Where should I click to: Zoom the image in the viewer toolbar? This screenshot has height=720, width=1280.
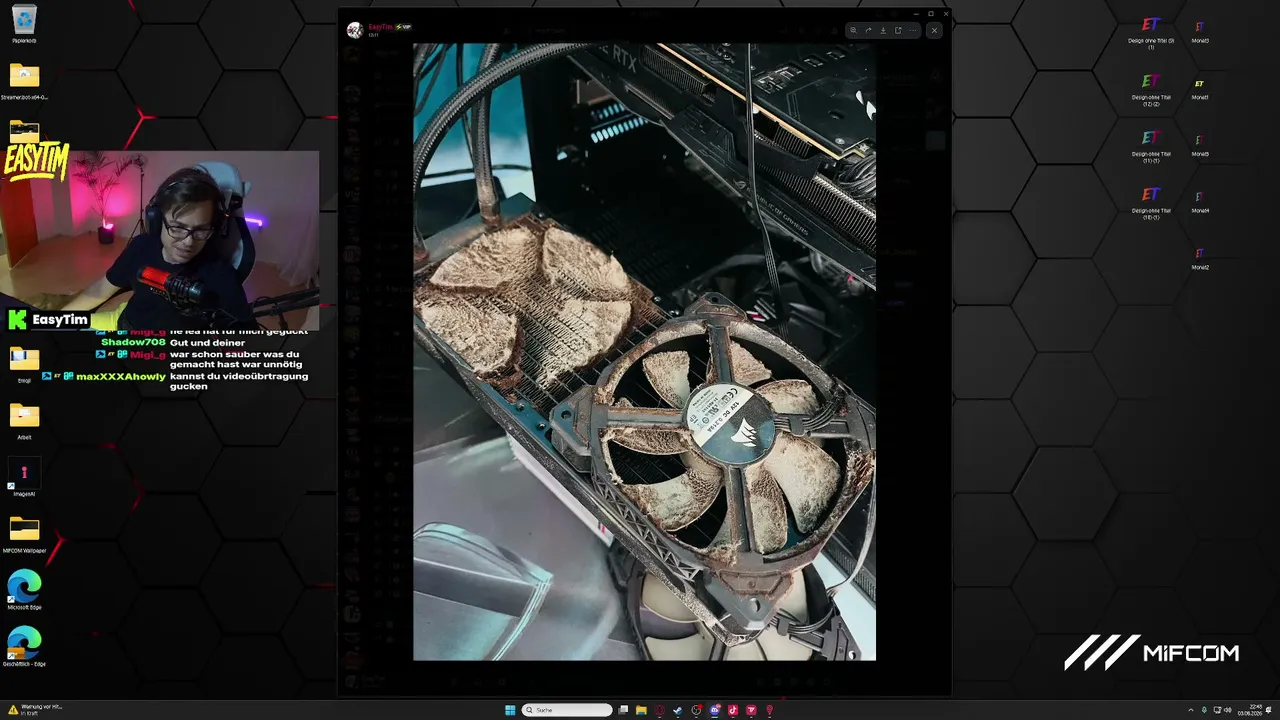[x=853, y=30]
